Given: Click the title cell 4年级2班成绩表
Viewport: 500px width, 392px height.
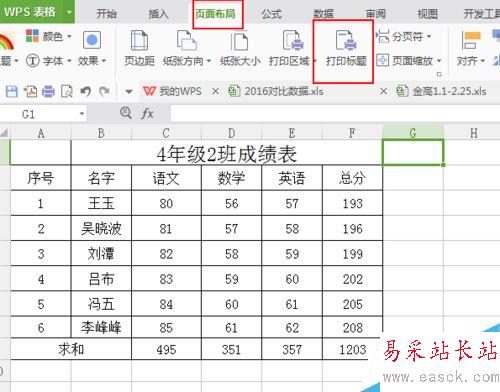Looking at the screenshot, I should tap(227, 154).
